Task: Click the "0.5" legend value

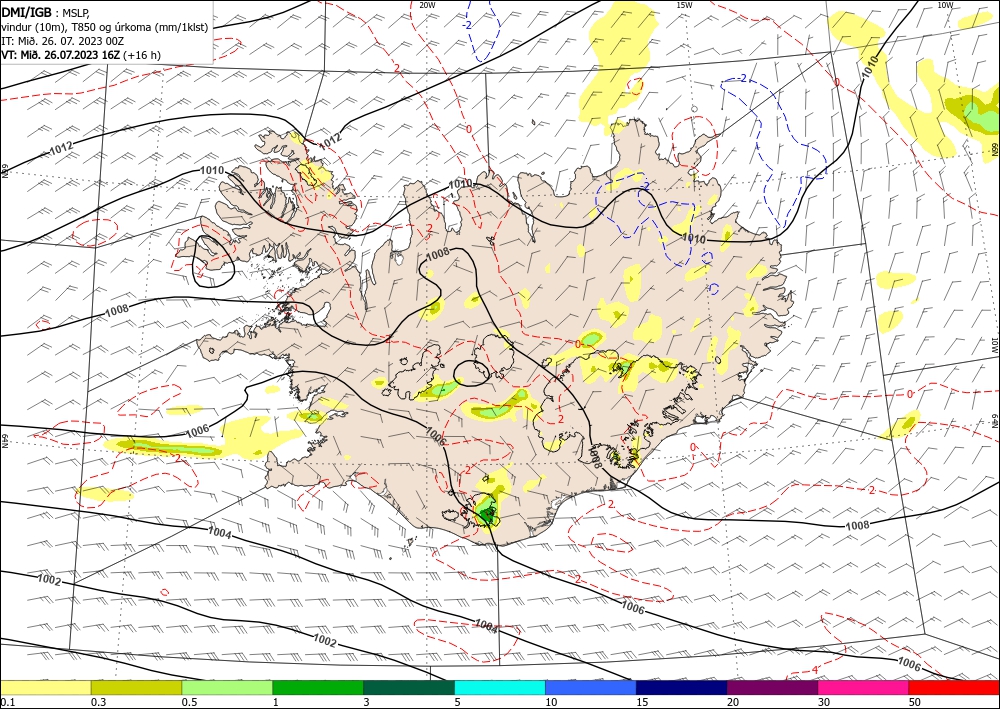Action: [x=188, y=702]
